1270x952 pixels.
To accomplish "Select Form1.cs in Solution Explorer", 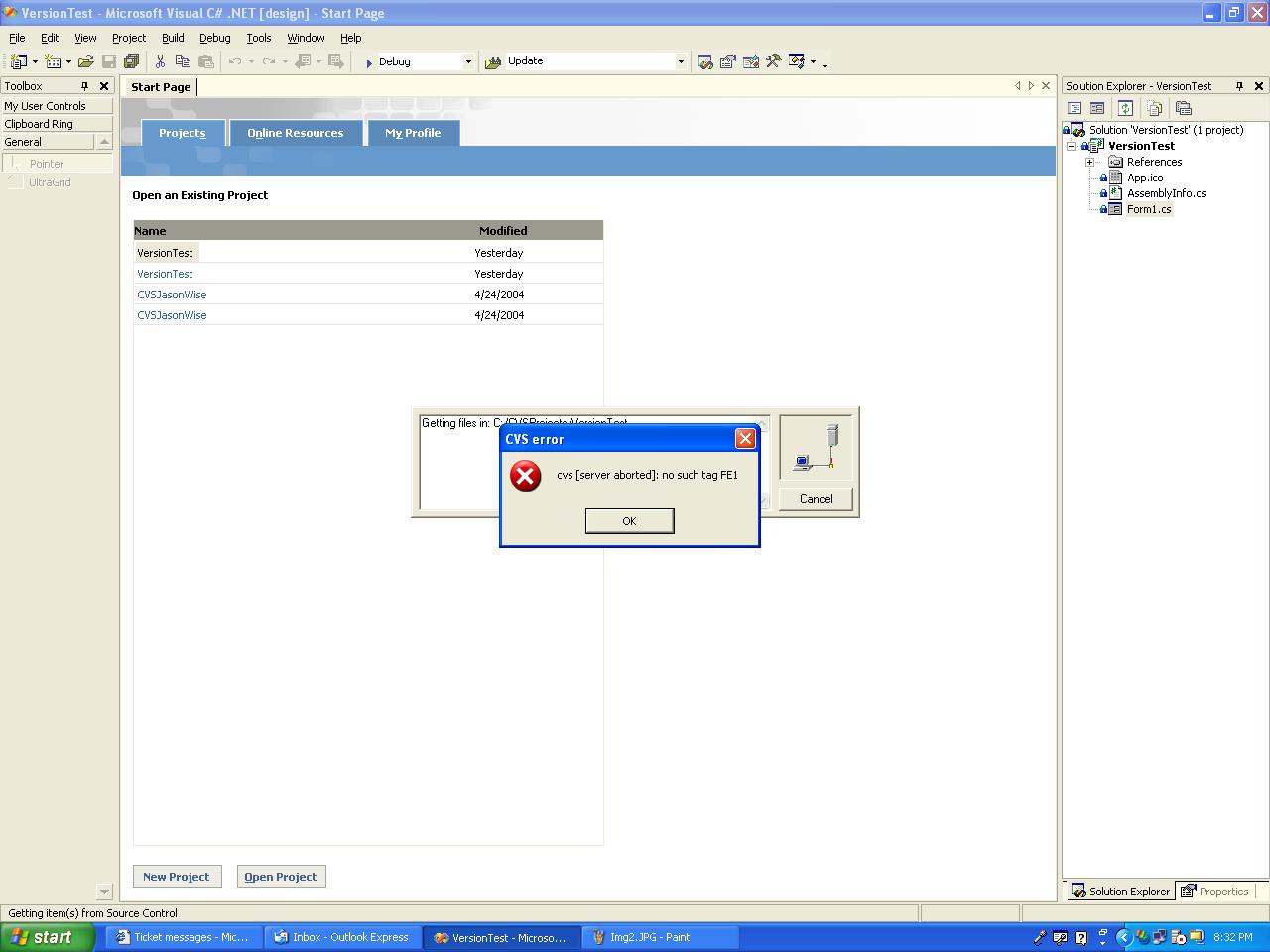I will (1148, 209).
